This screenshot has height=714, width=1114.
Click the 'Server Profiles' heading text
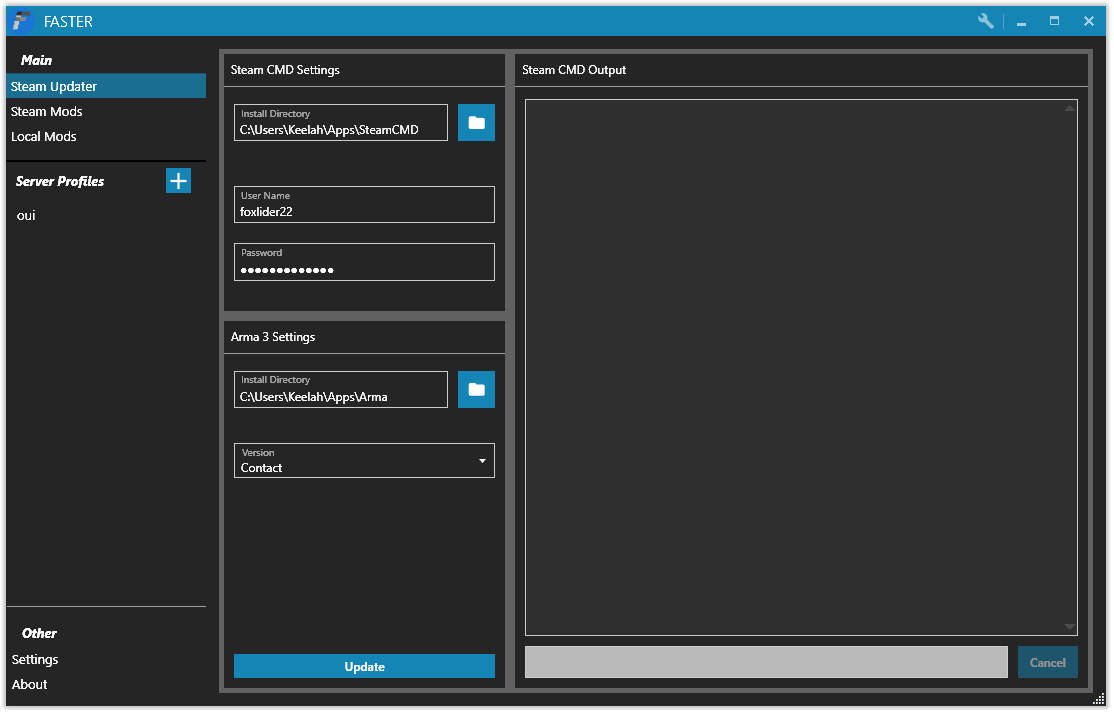pyautogui.click(x=60, y=181)
